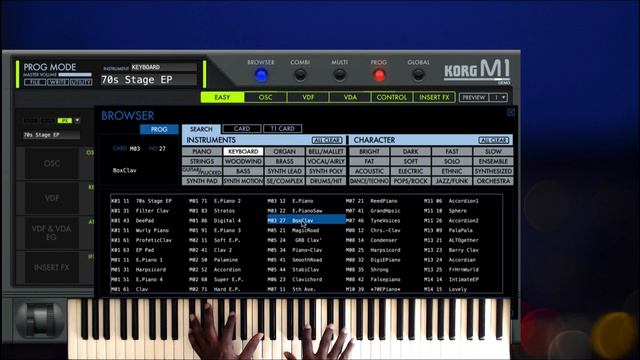Open the EASY edit tab

coord(222,97)
